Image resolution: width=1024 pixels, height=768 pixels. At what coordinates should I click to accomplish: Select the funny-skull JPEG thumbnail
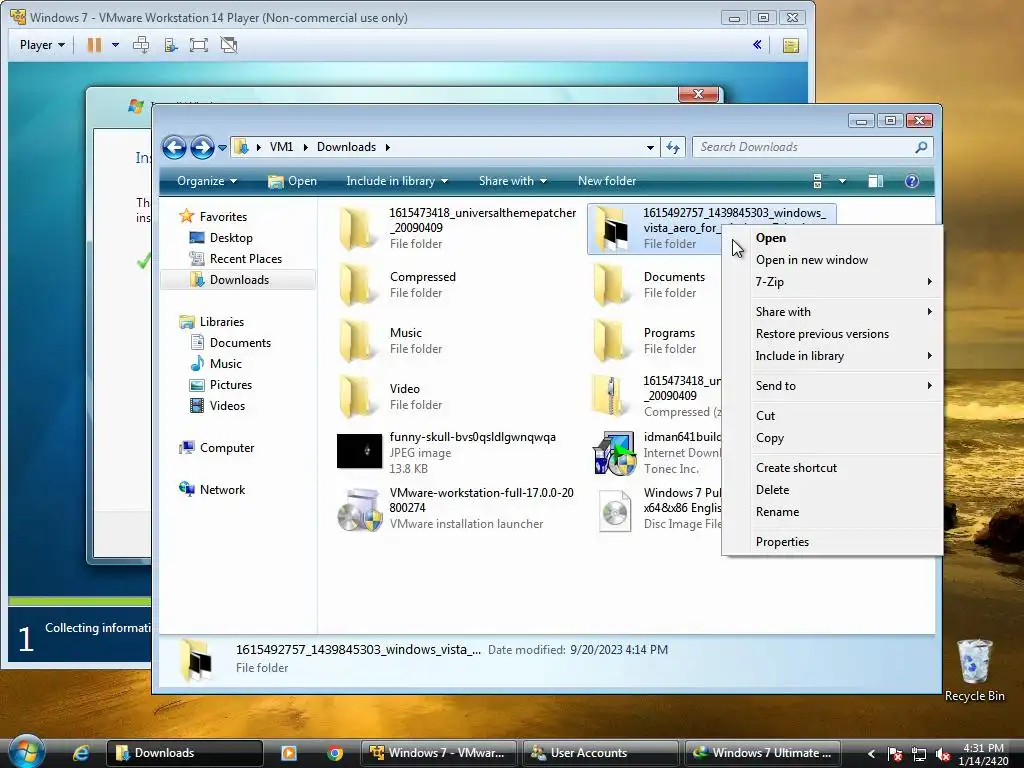359,451
